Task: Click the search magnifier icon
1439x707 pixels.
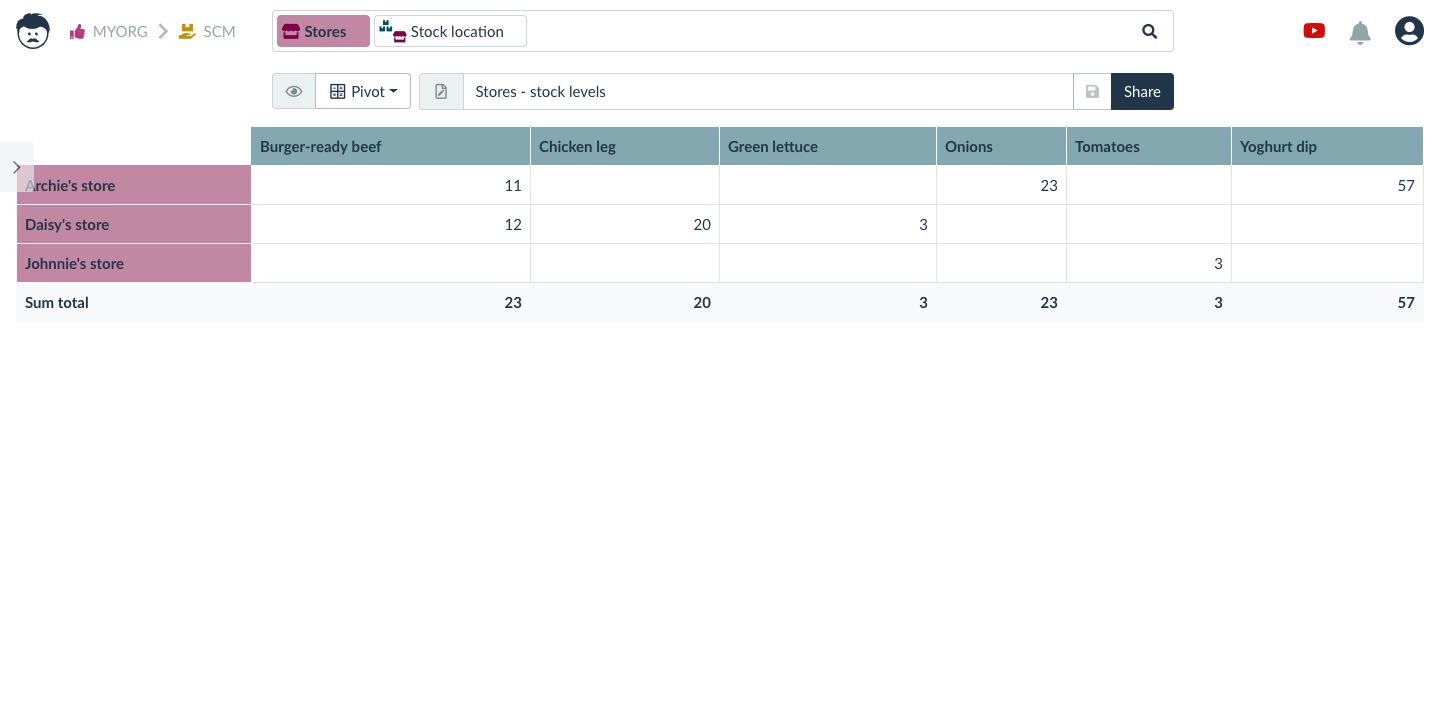Action: coord(1150,31)
